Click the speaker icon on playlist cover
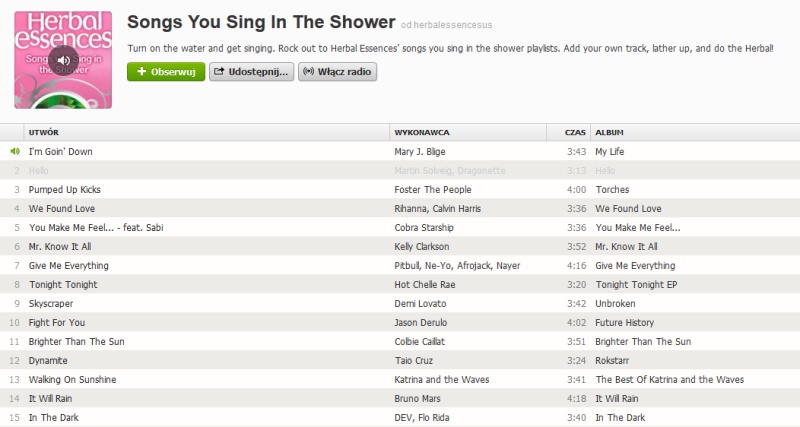This screenshot has width=800, height=427. click(x=63, y=60)
